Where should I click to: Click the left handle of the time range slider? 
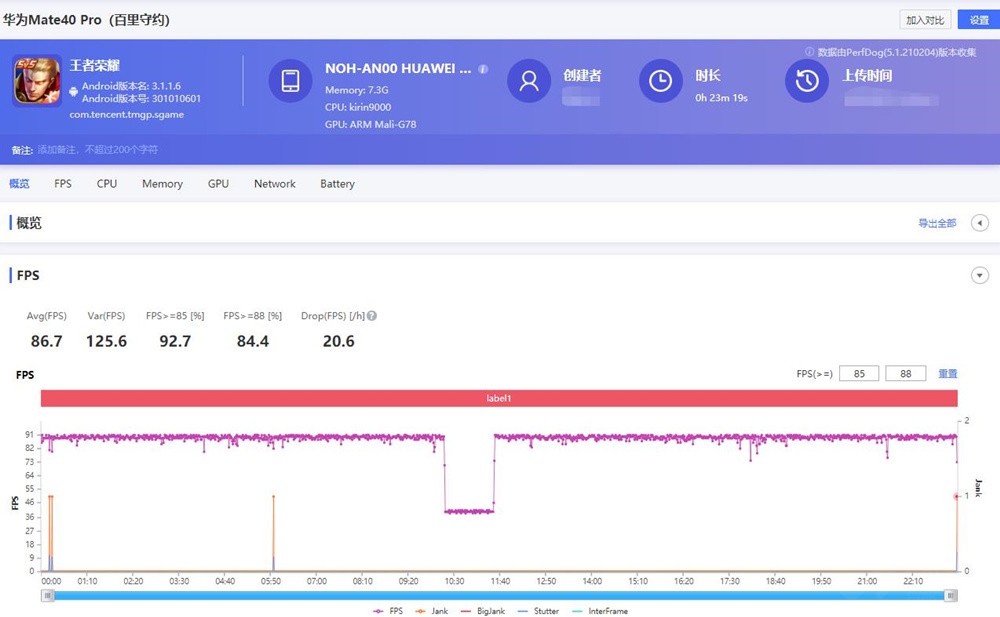48,595
